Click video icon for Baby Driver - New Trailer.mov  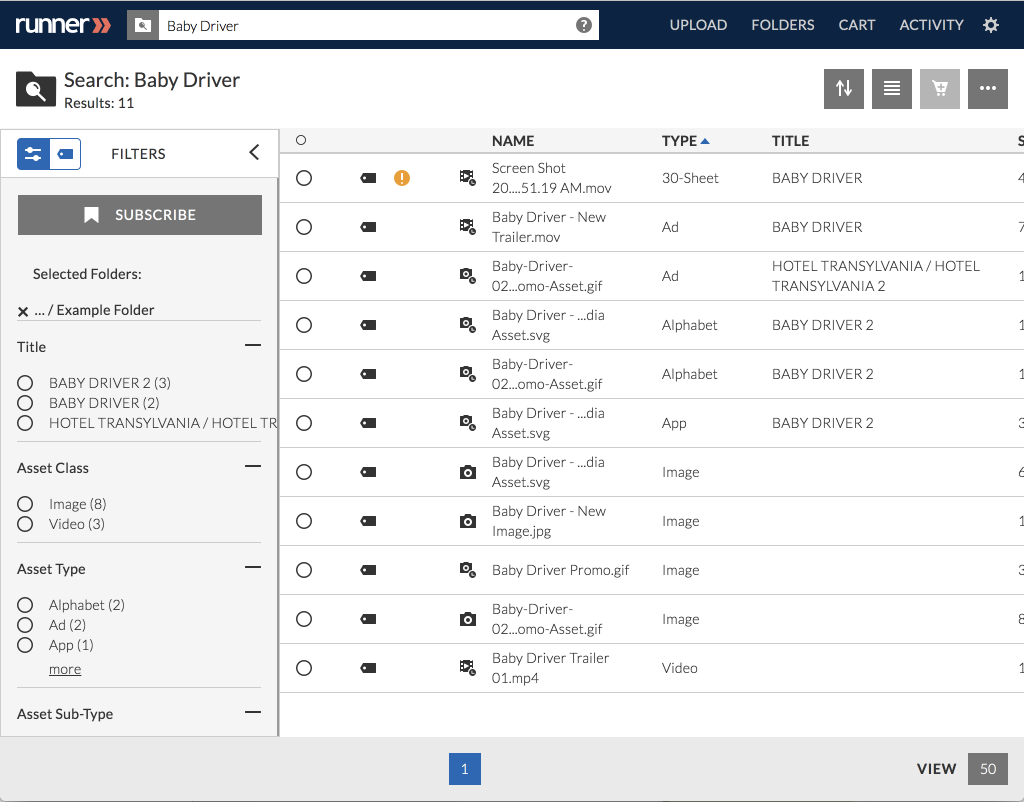[467, 227]
